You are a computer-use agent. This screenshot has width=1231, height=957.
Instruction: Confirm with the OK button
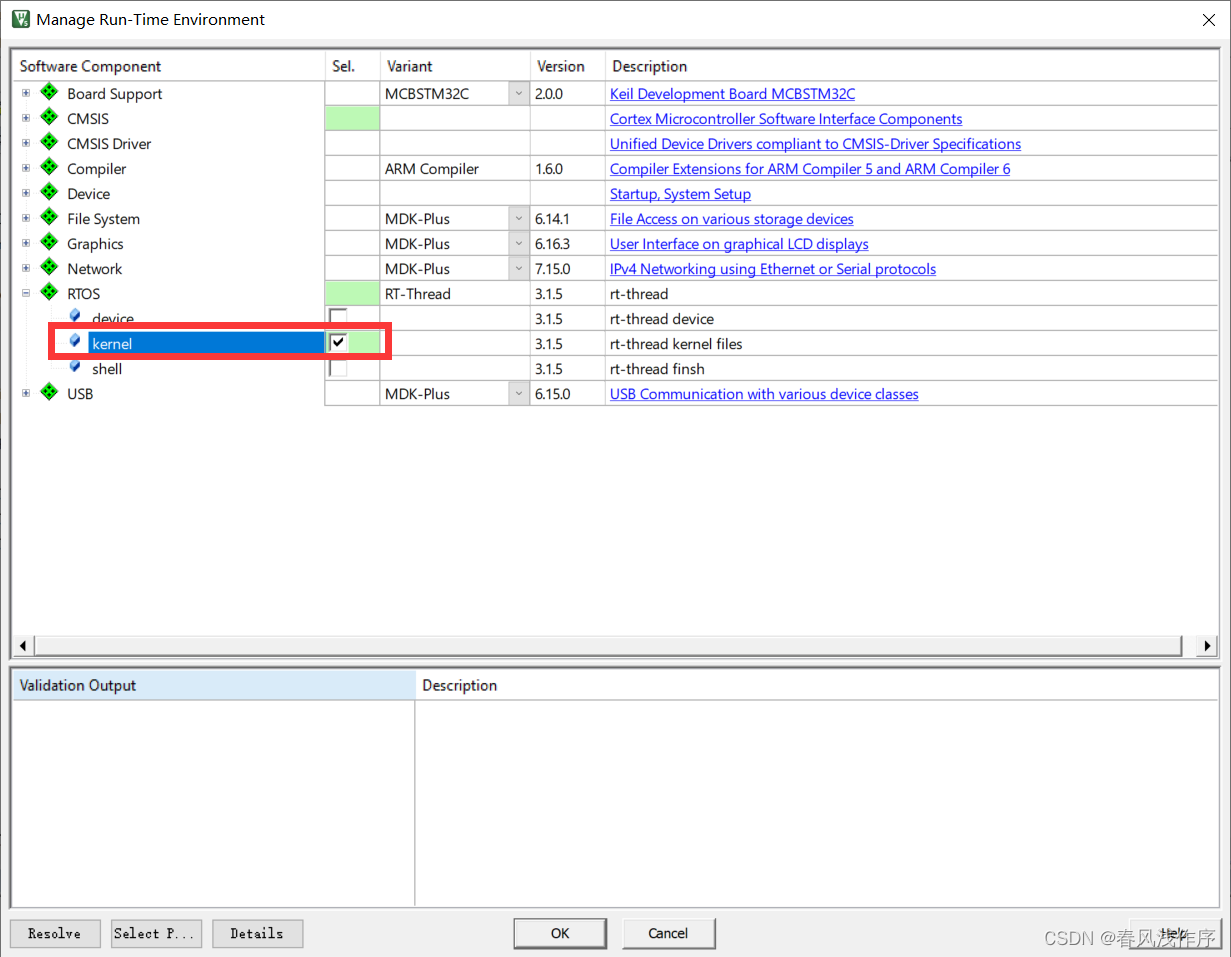(x=560, y=933)
